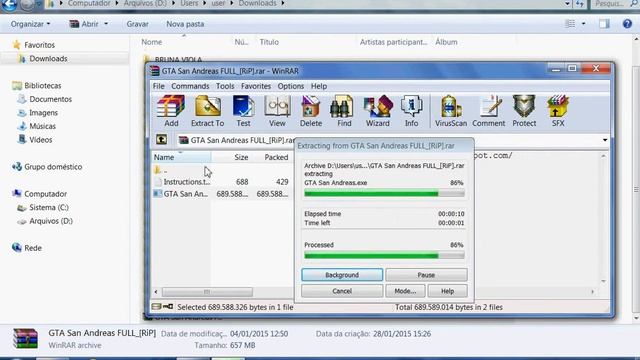Open the Options menu

coord(291,86)
